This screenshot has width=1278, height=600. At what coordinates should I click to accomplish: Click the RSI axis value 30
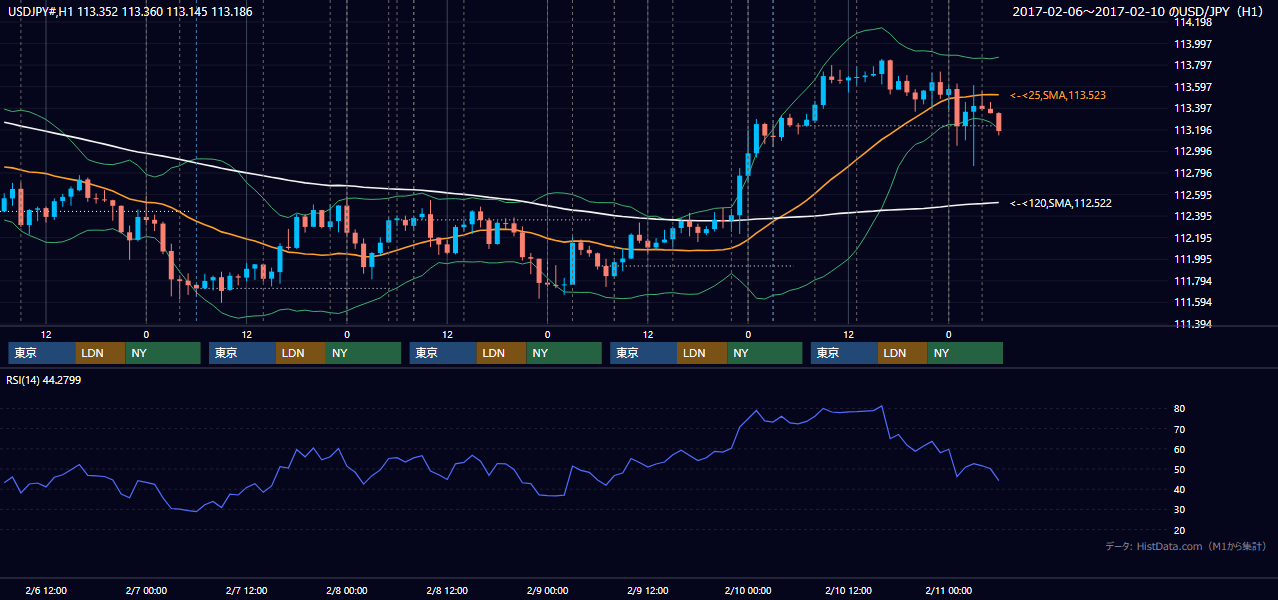(x=1180, y=509)
